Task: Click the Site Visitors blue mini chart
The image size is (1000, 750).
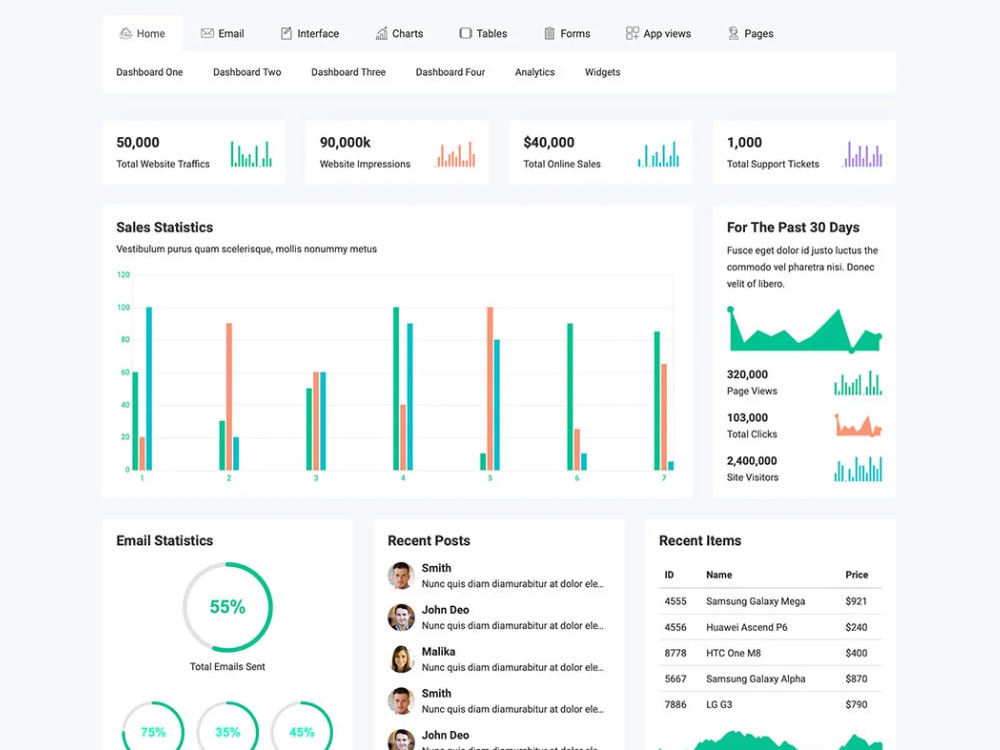Action: click(x=858, y=469)
